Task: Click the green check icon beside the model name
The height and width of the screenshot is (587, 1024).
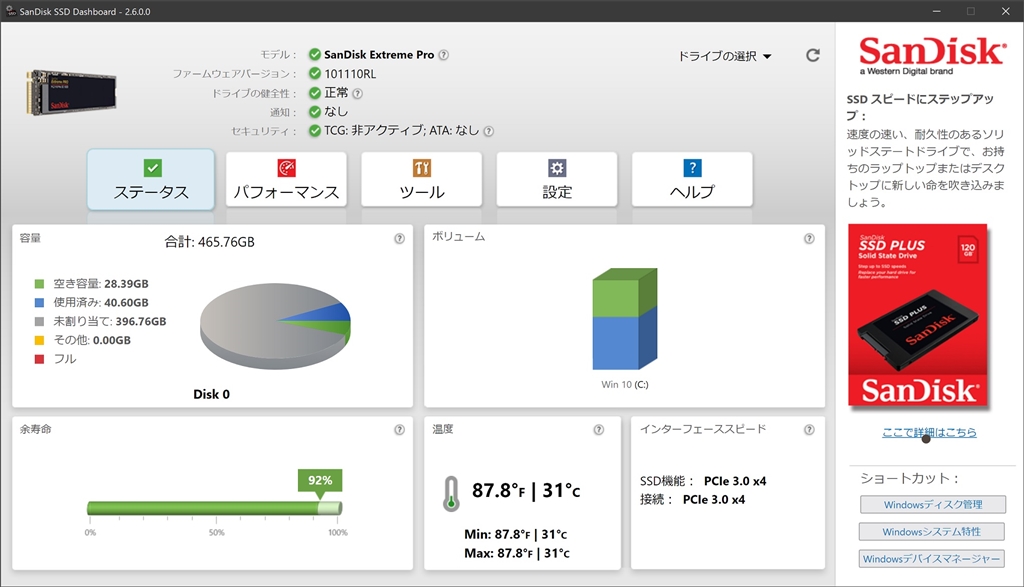Action: (x=315, y=54)
